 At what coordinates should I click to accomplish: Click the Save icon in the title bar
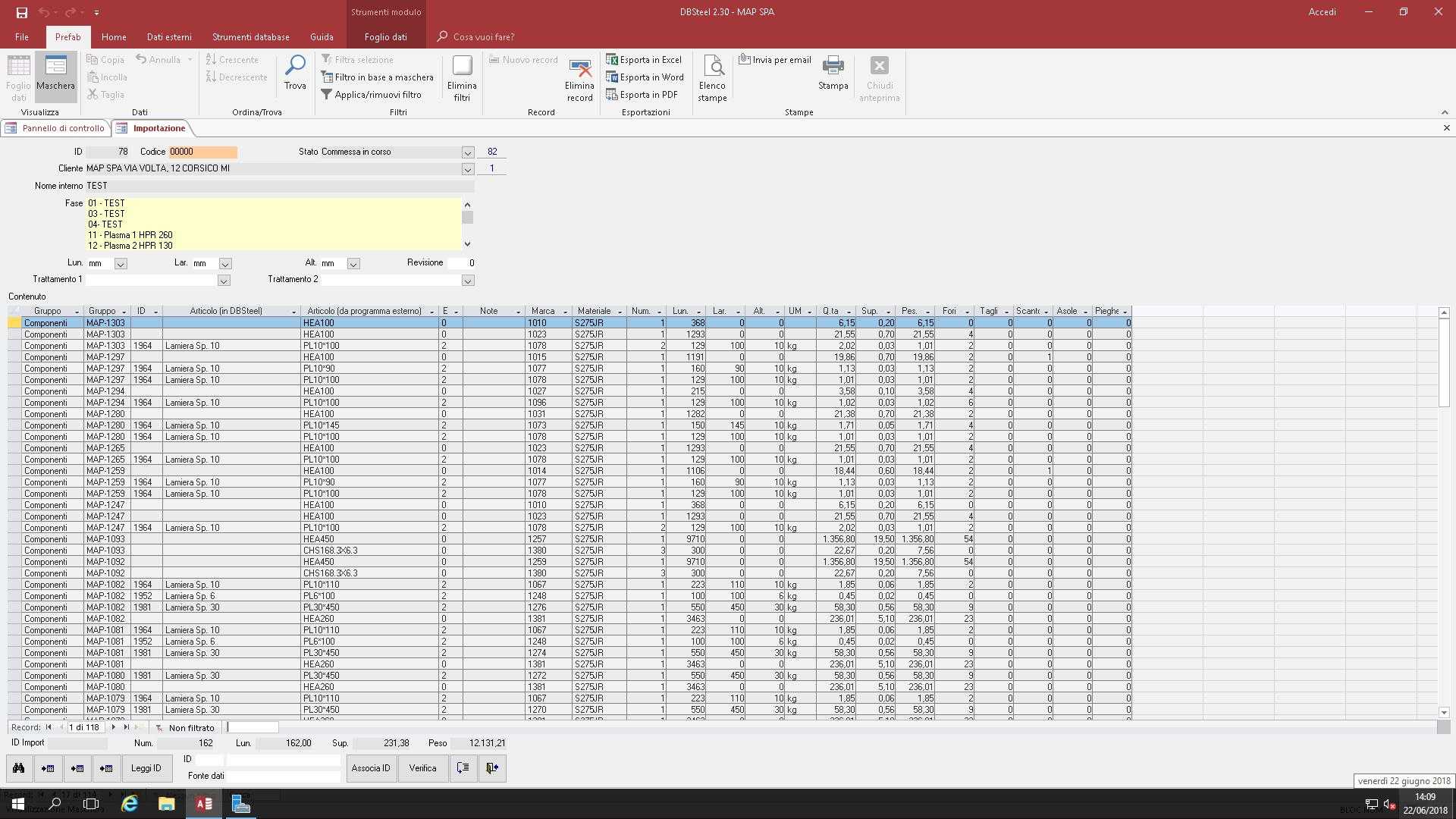[x=21, y=12]
